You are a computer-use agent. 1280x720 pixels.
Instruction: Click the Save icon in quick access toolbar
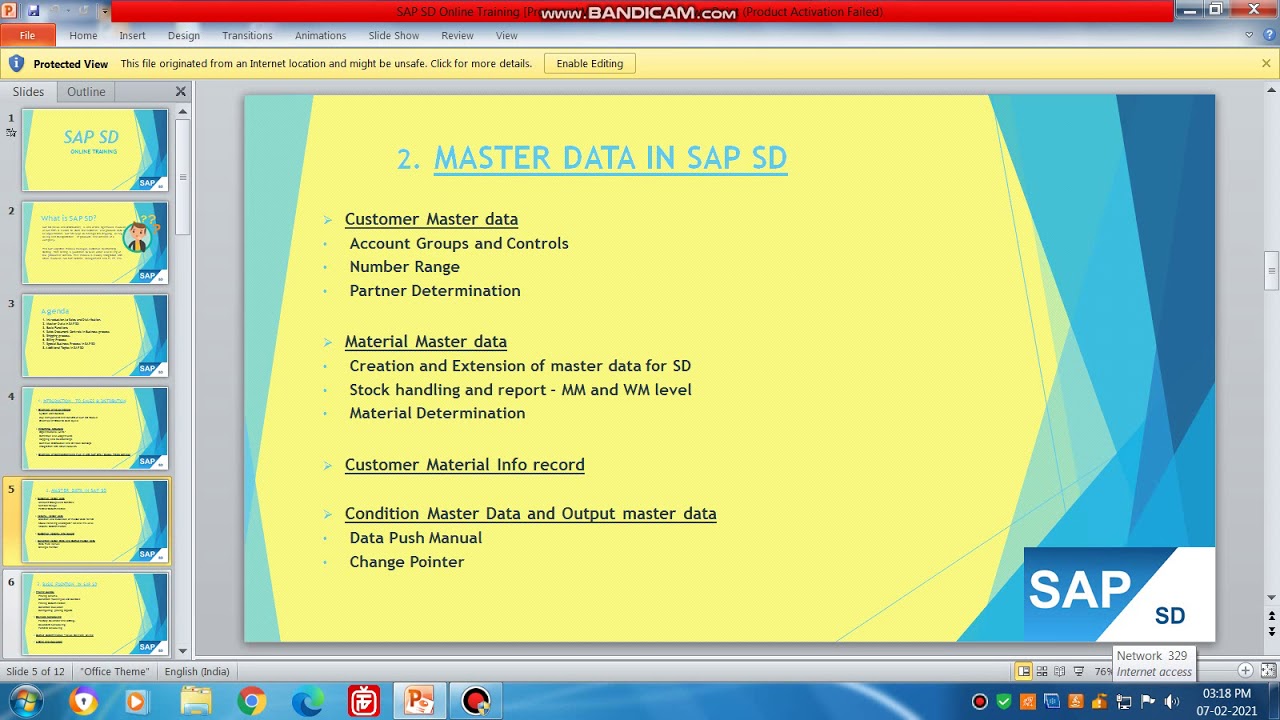pyautogui.click(x=33, y=11)
